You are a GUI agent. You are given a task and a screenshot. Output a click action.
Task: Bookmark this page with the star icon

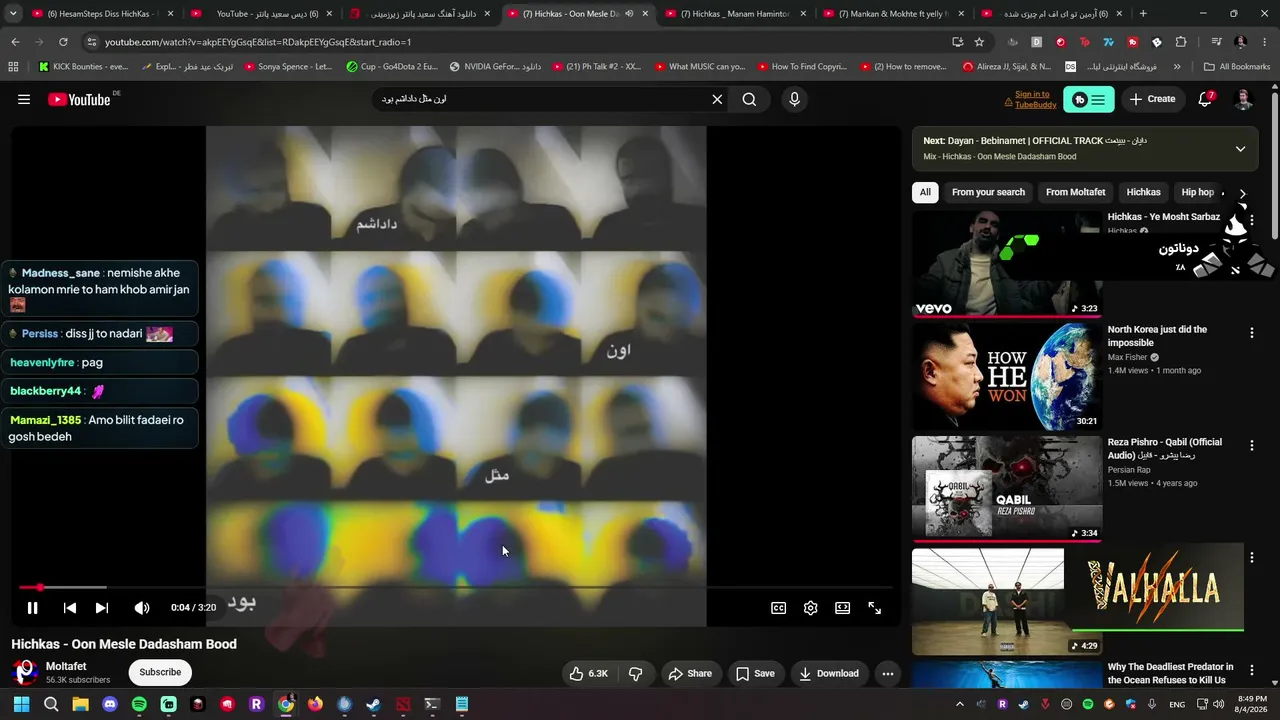click(x=979, y=42)
